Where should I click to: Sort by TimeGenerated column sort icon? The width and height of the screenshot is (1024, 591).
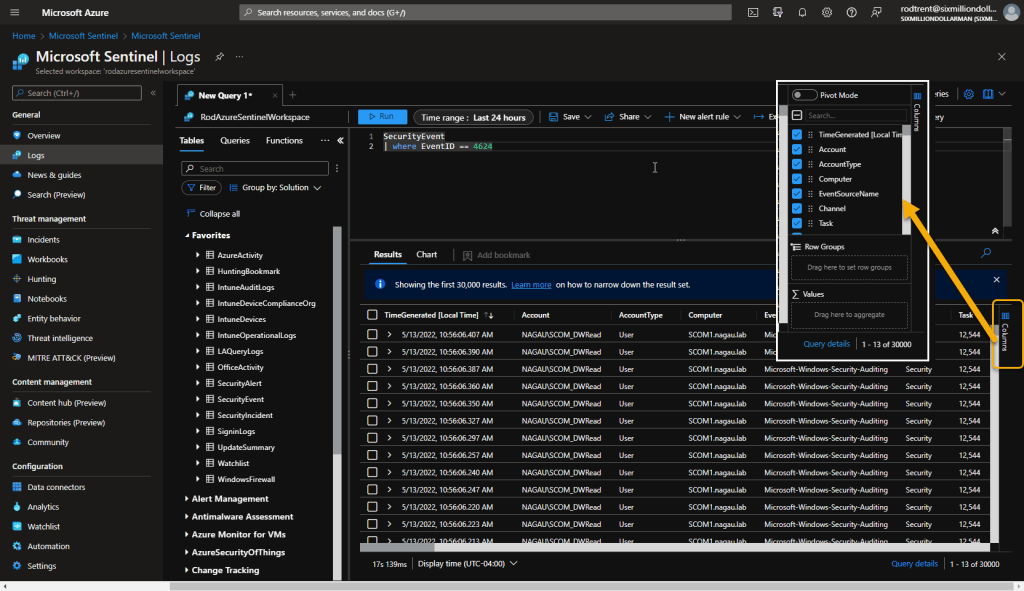(x=488, y=315)
